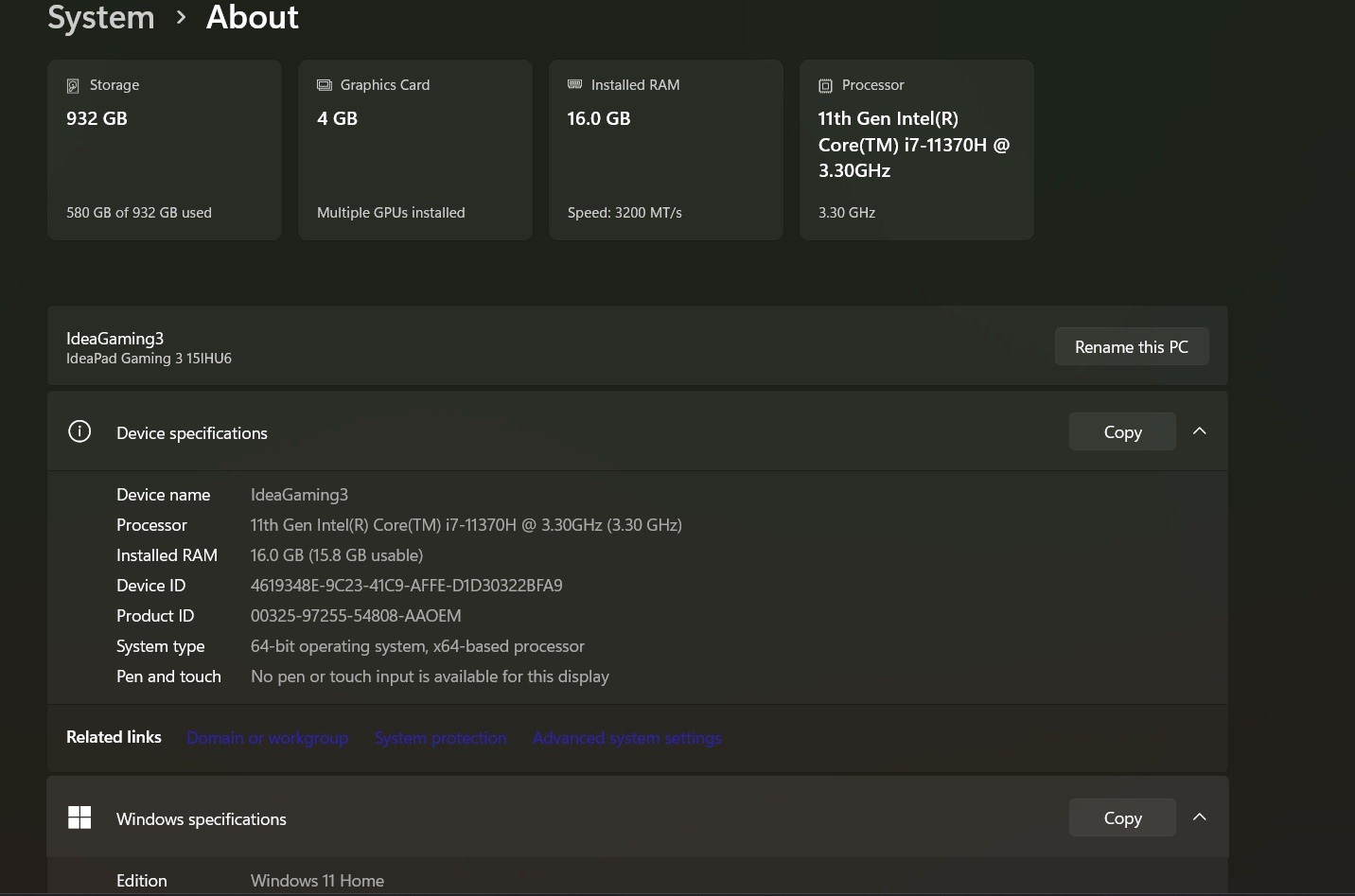Open the Processor i7-11370H card
1355x896 pixels.
coord(917,149)
